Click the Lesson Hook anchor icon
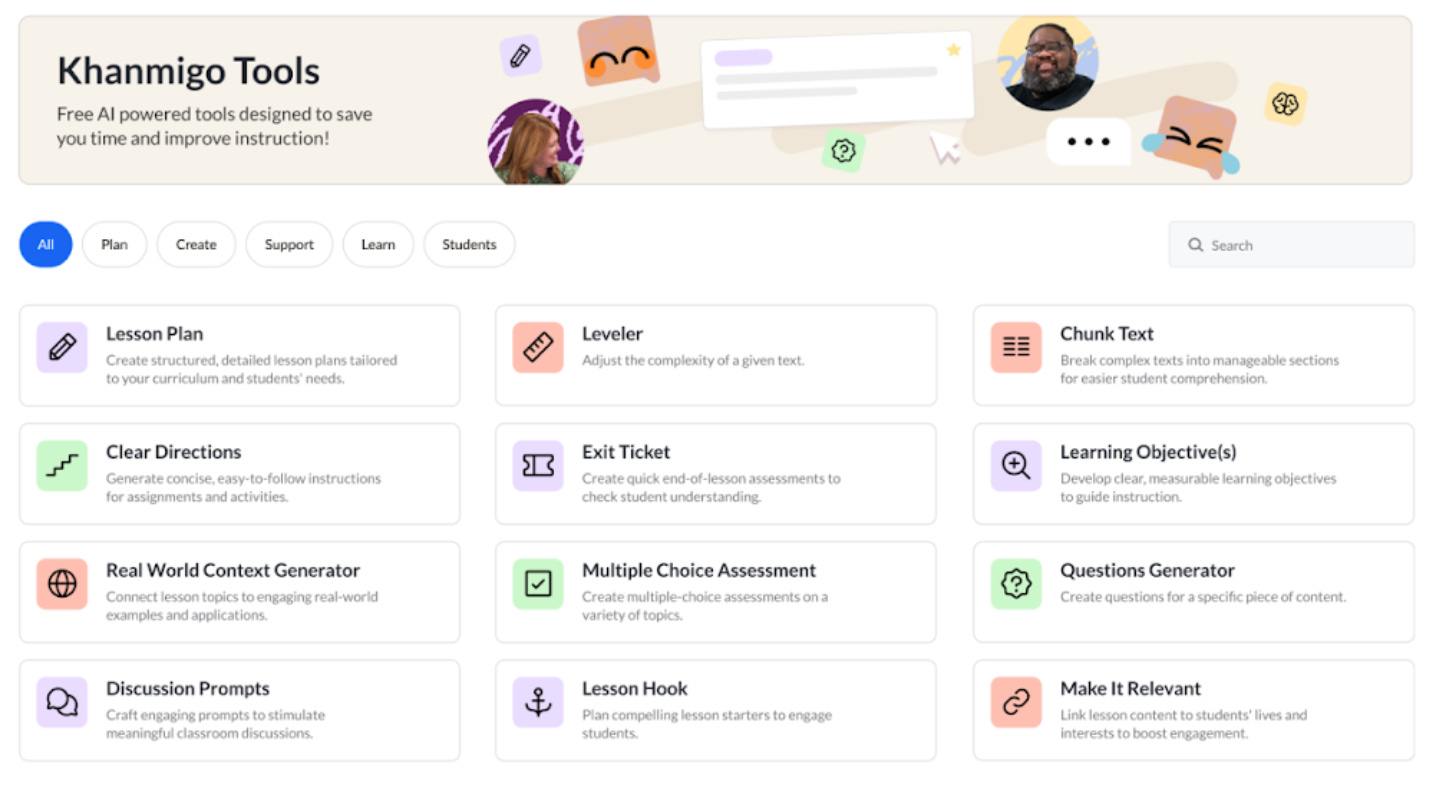This screenshot has height=803, width=1433. (538, 702)
